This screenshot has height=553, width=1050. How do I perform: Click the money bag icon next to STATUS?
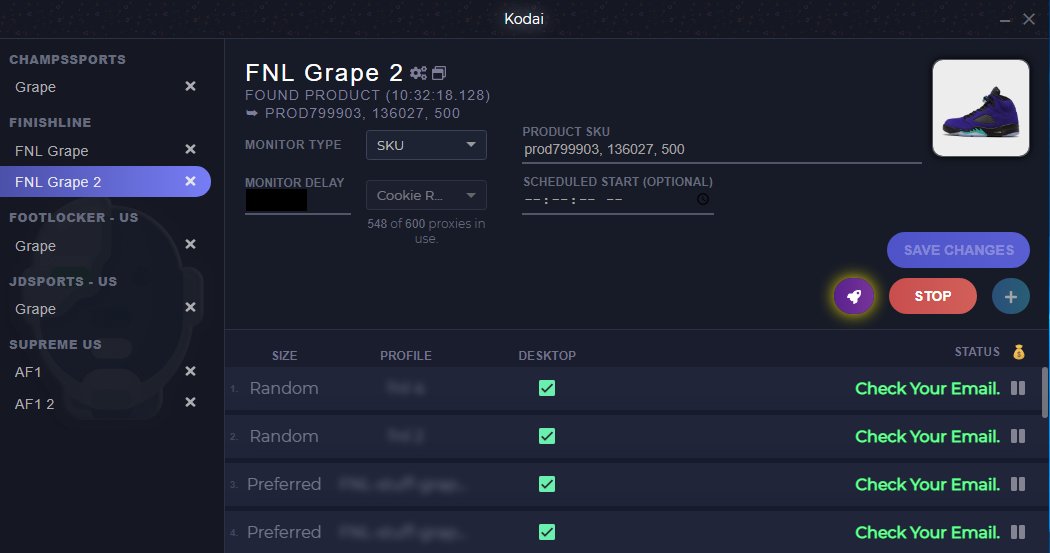[x=1019, y=352]
